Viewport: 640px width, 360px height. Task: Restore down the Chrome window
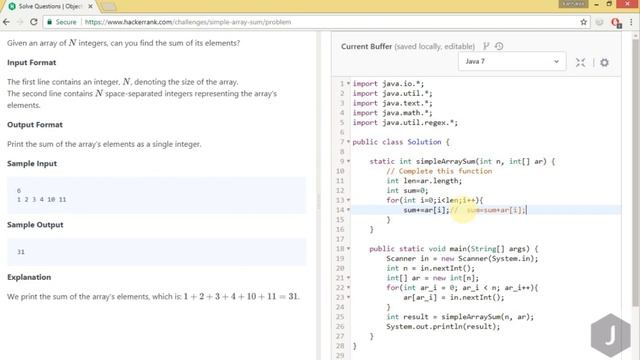[609, 4]
